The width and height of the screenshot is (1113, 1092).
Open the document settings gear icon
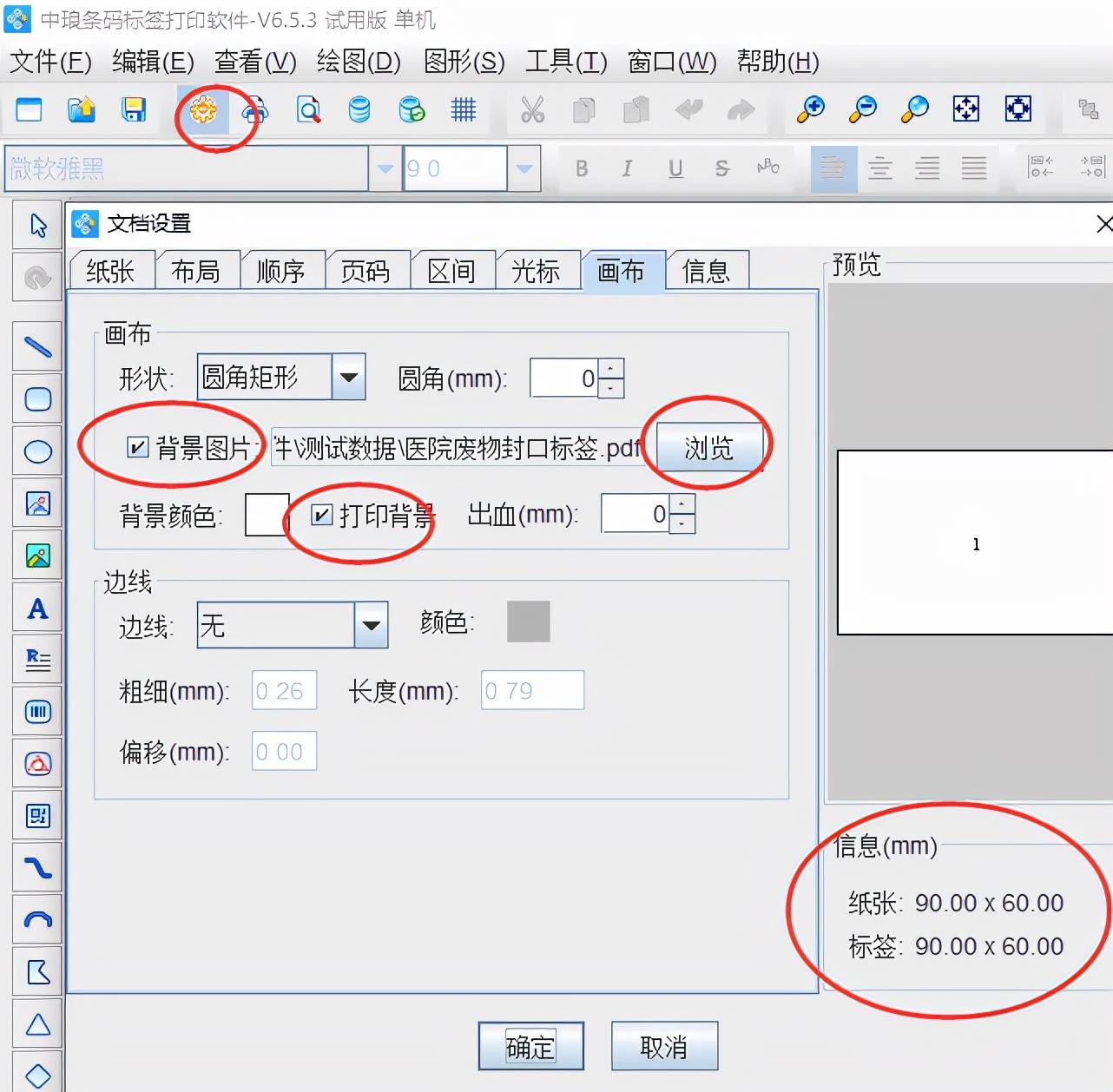tap(203, 109)
